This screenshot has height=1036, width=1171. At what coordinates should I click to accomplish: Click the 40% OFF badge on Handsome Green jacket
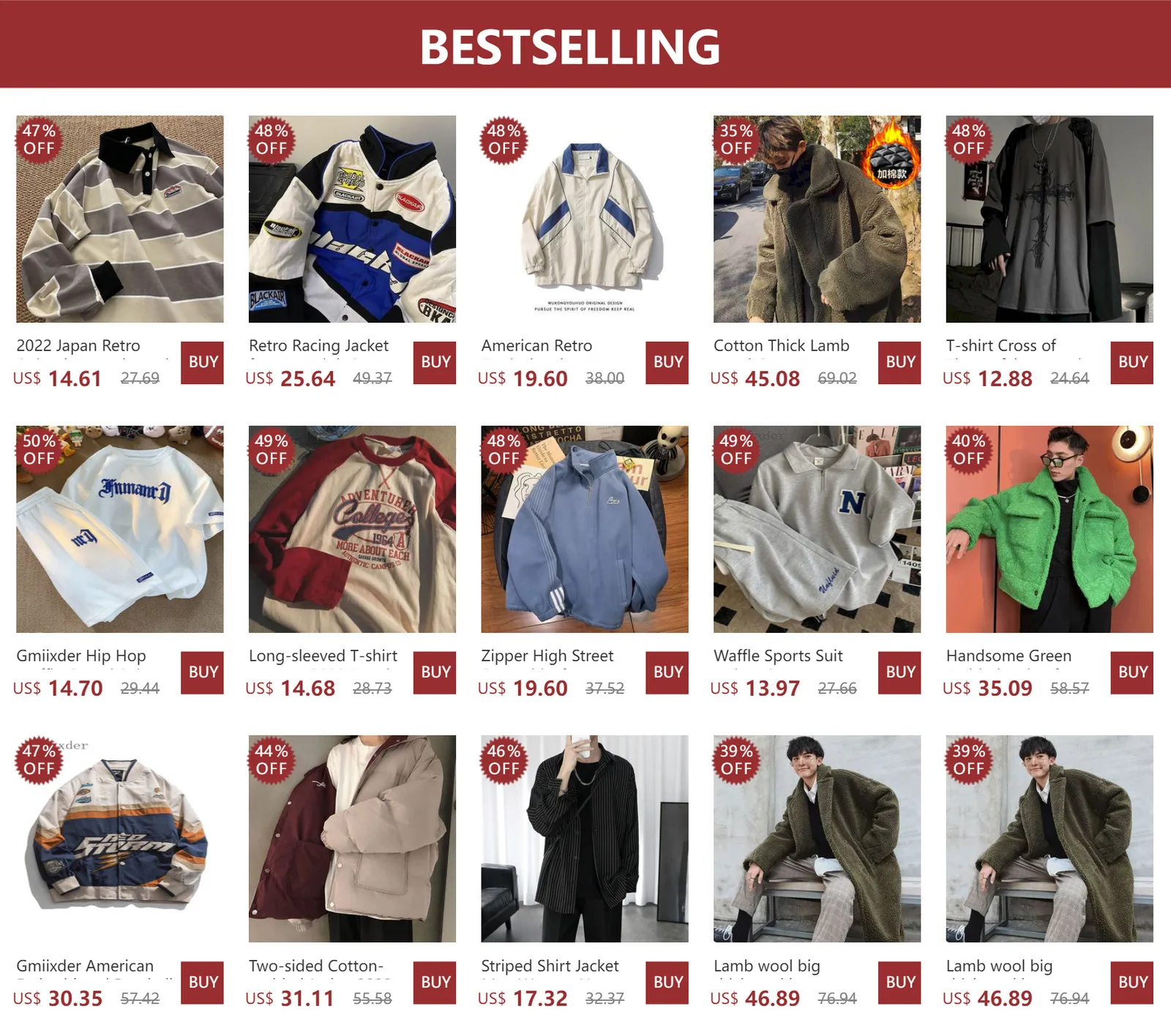[x=969, y=450]
